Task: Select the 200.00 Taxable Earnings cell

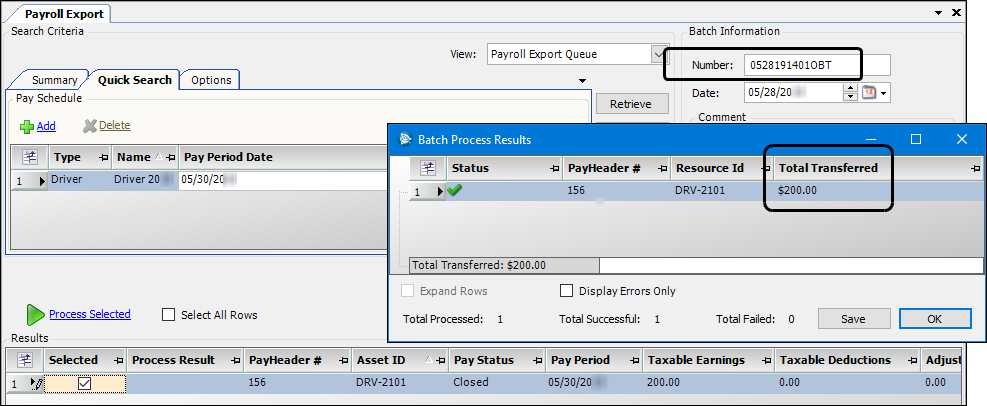Action: 708,382
